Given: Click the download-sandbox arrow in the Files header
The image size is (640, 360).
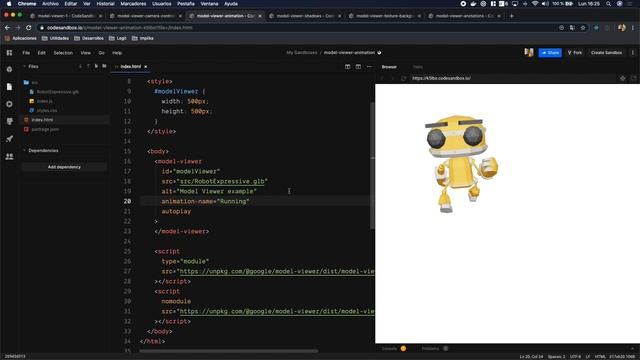Looking at the screenshot, I should (x=80, y=66).
